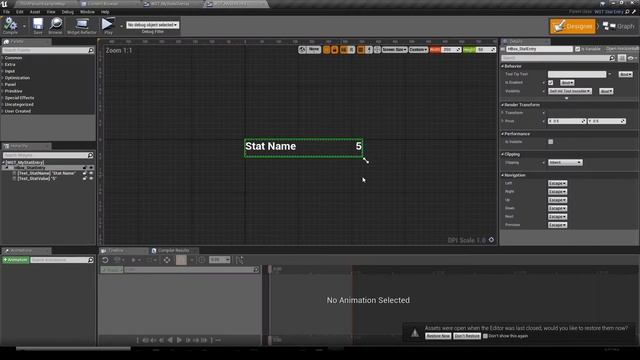Compile the widget blueprint
Screen dimensions: 640x360
pos(10,26)
